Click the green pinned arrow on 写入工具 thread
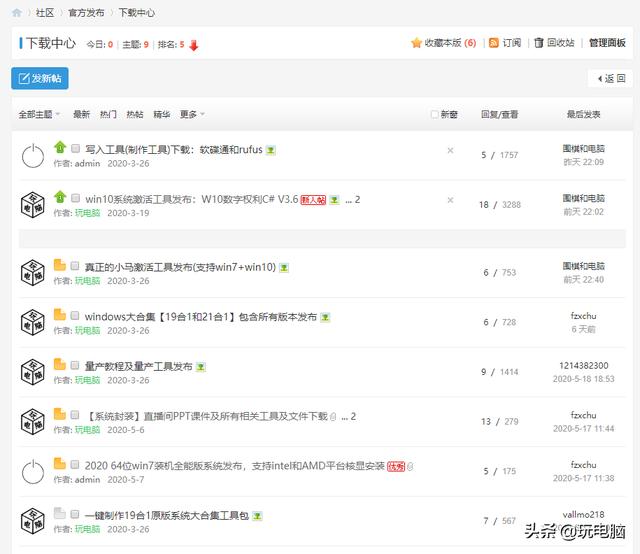Image resolution: width=640 pixels, height=554 pixels. (x=59, y=148)
